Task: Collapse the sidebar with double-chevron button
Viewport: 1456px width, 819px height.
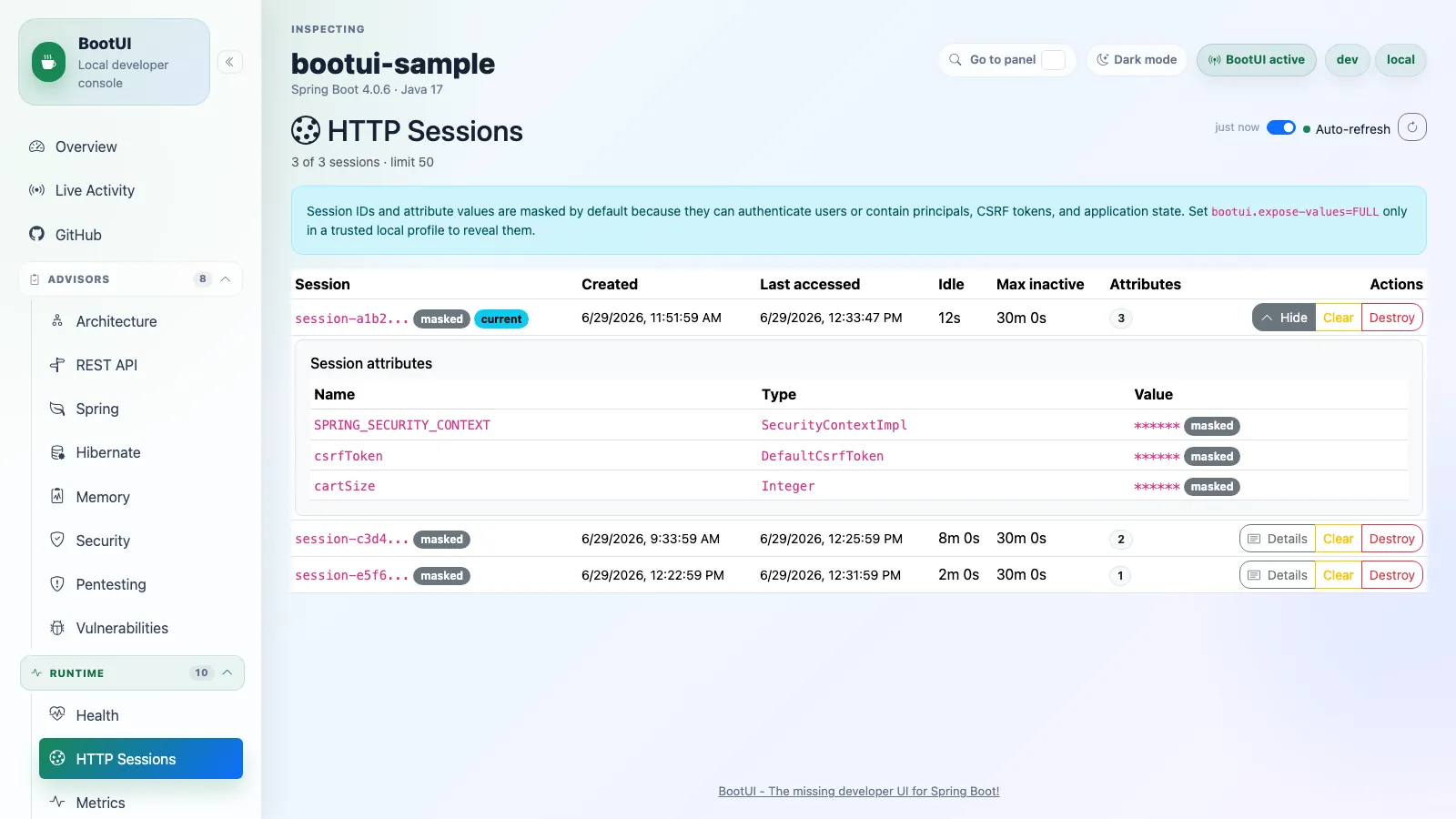Action: click(x=230, y=62)
